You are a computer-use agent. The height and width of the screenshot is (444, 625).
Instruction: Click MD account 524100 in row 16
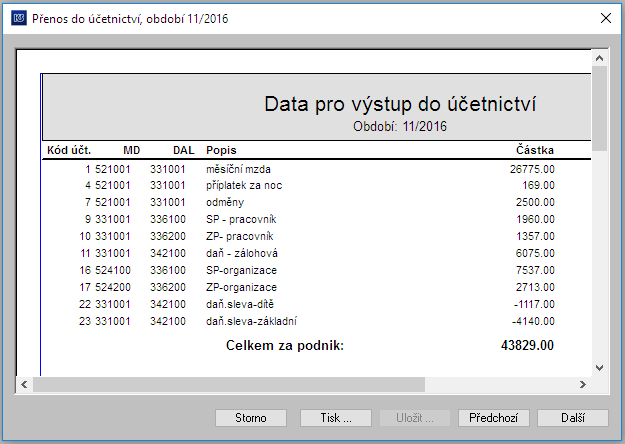point(113,270)
